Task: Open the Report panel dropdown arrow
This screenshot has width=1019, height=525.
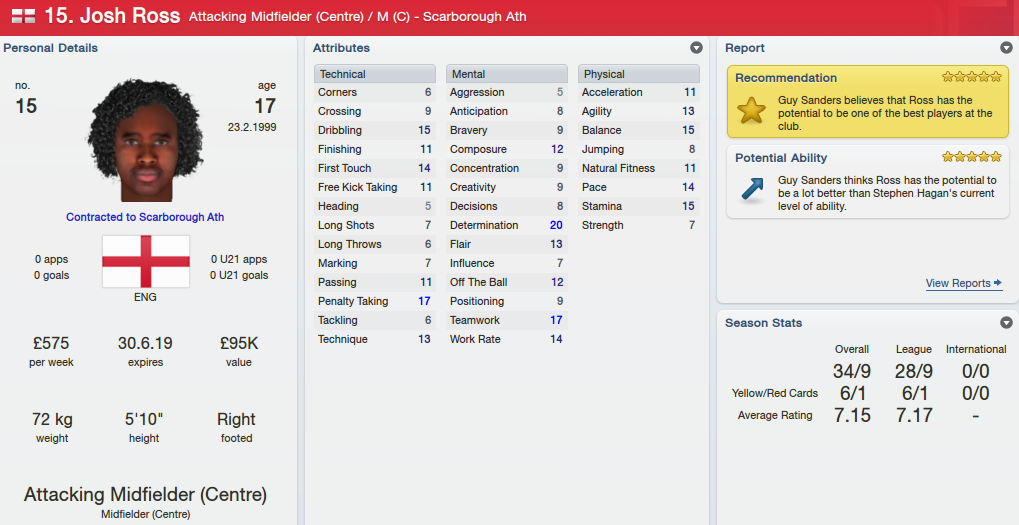Action: click(1006, 47)
